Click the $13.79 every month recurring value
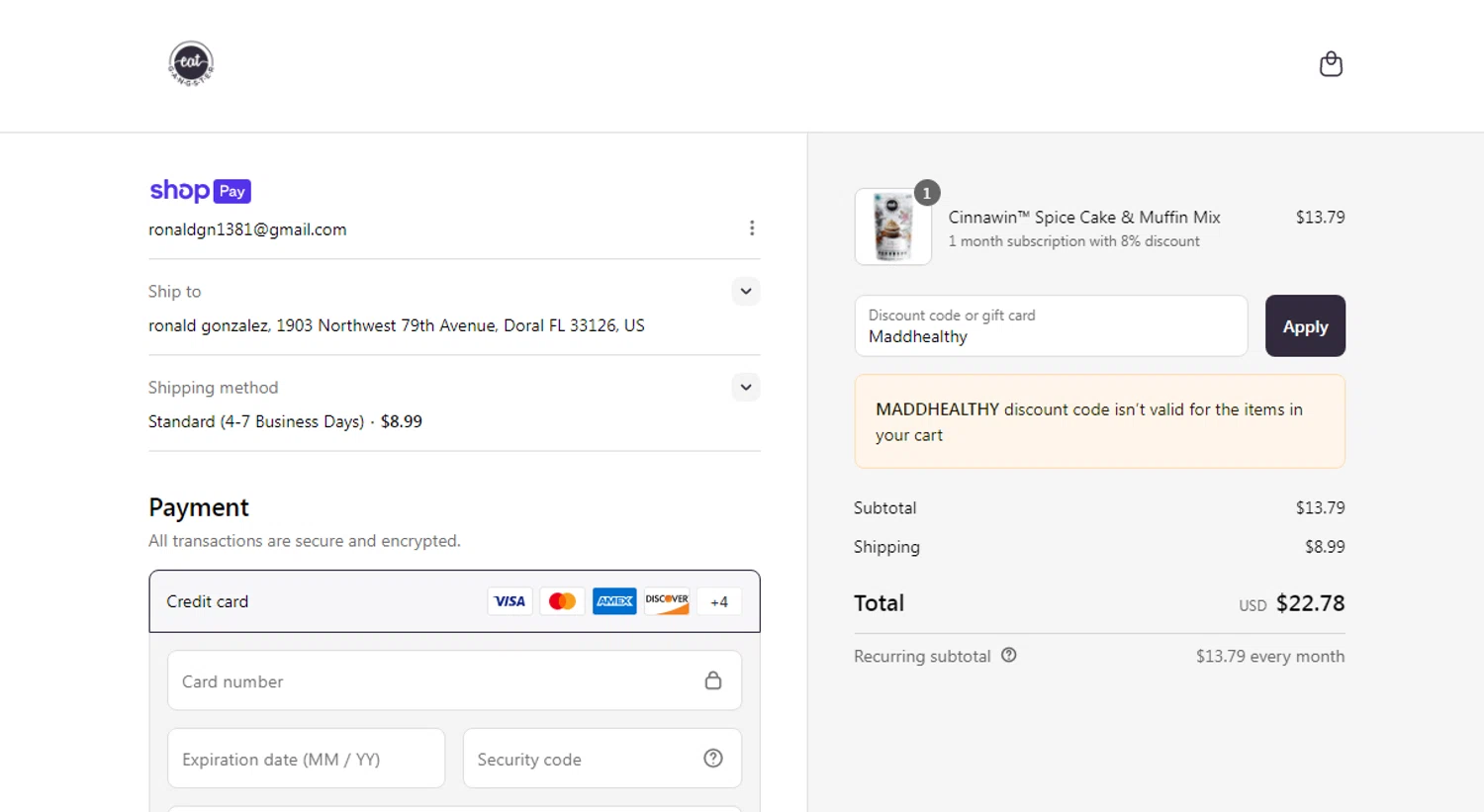The width and height of the screenshot is (1484, 812). click(1270, 656)
